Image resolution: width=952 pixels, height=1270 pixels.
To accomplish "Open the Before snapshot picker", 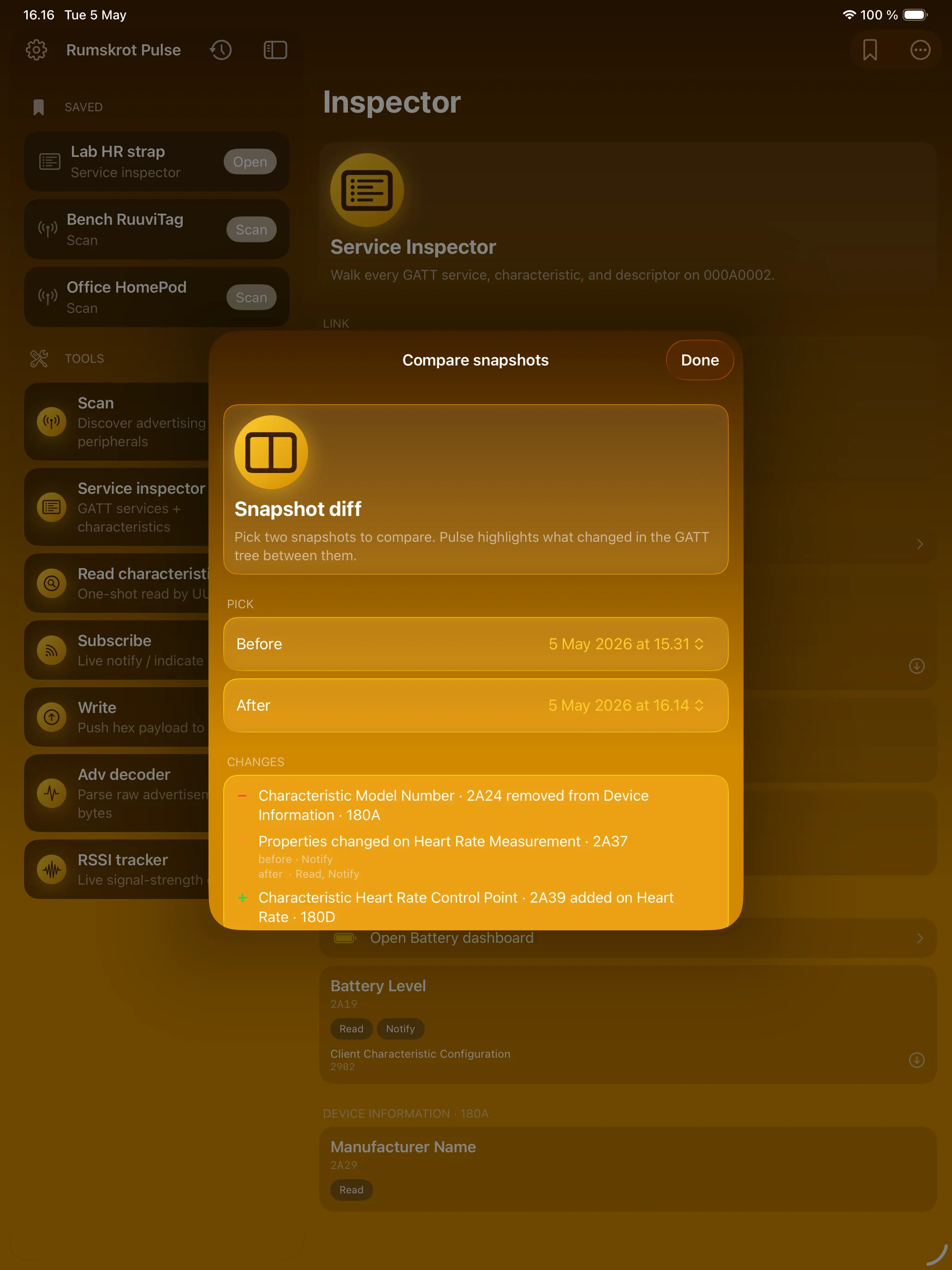I will (476, 644).
